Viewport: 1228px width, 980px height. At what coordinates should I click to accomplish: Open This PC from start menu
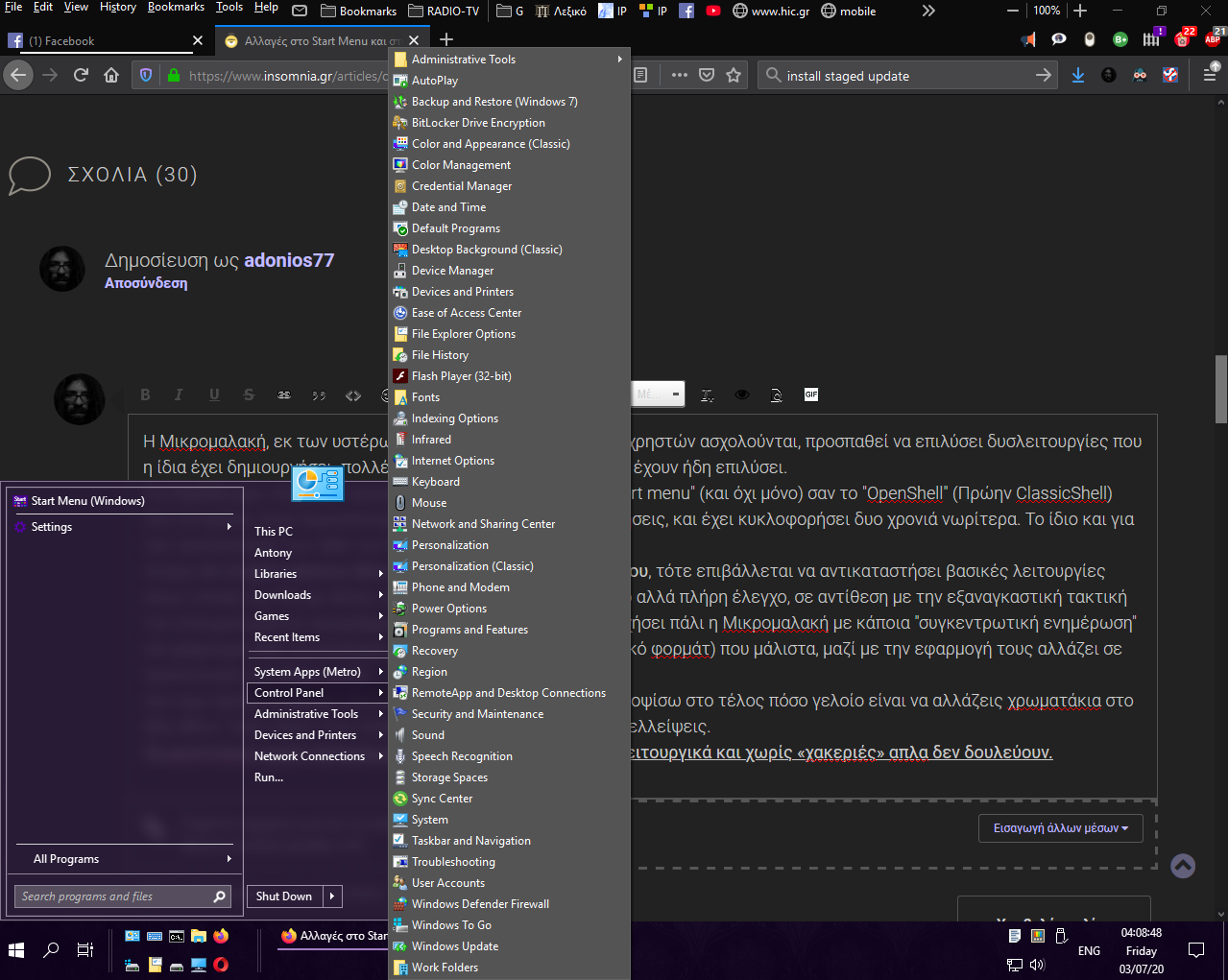point(274,532)
